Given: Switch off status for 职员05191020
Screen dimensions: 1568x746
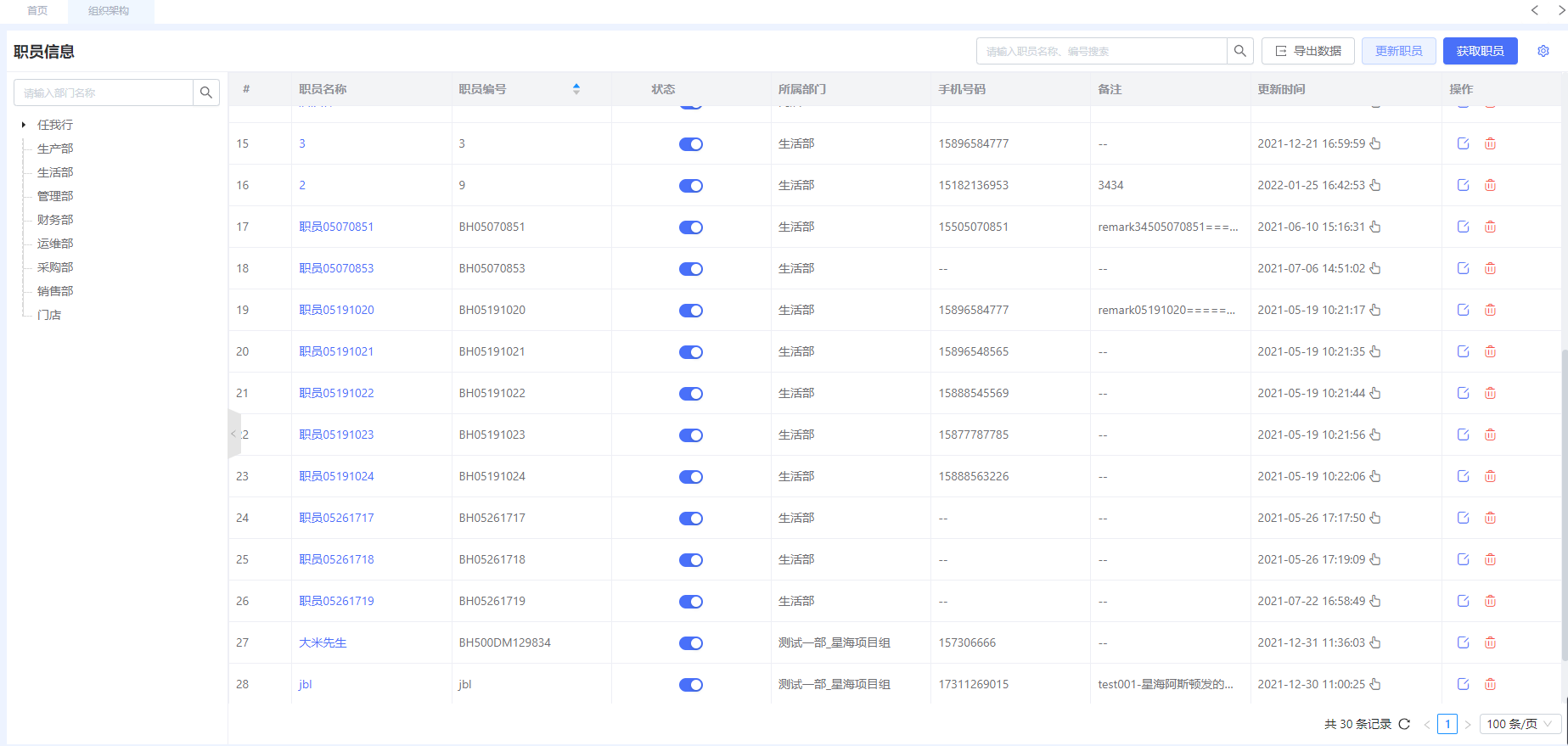Looking at the screenshot, I should click(x=691, y=311).
